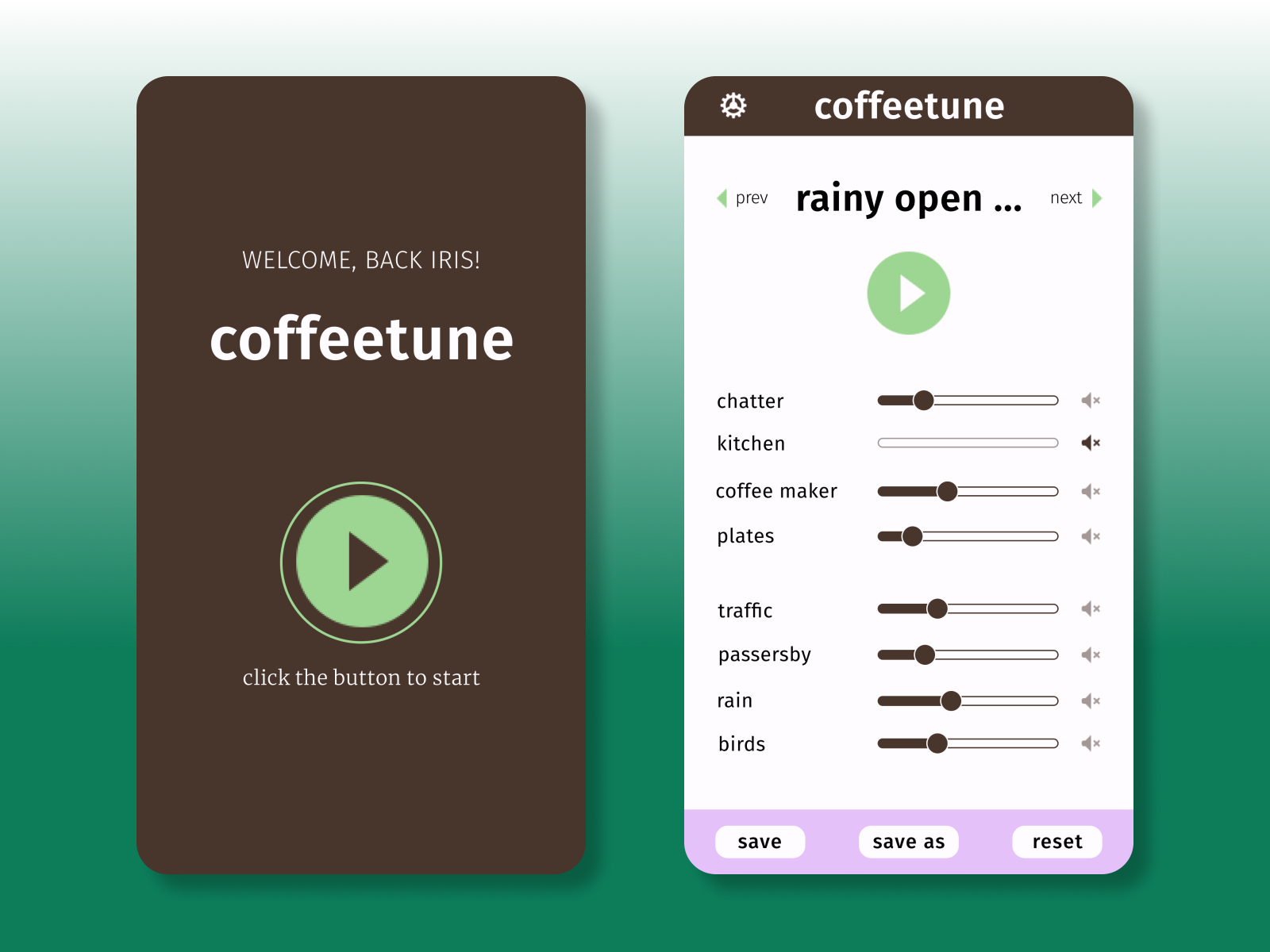Click the traffic volume slider handle
Screen dimensions: 1270x952
tap(937, 608)
